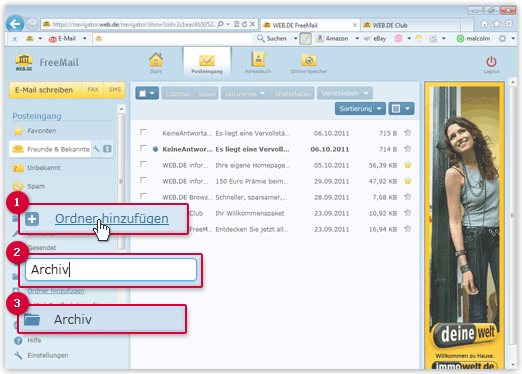
Task: Click the browser favorites star icon
Action: pos(497,24)
